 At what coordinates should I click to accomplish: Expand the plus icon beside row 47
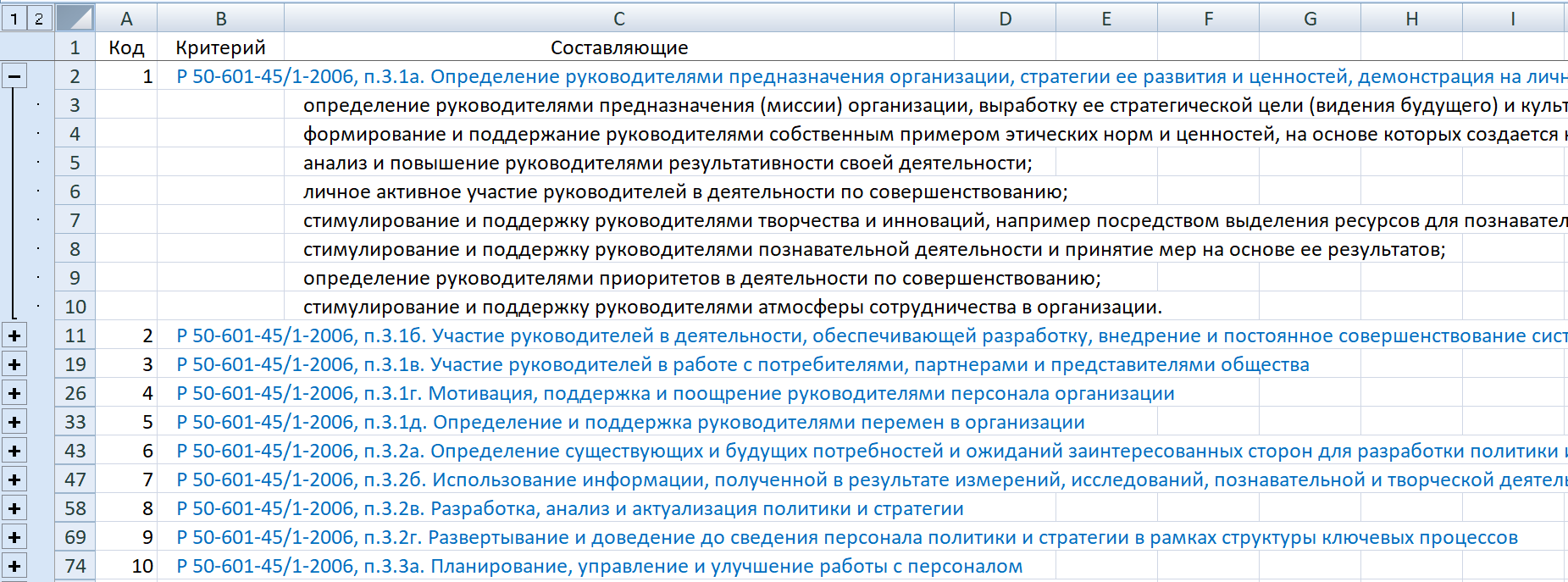pos(14,479)
